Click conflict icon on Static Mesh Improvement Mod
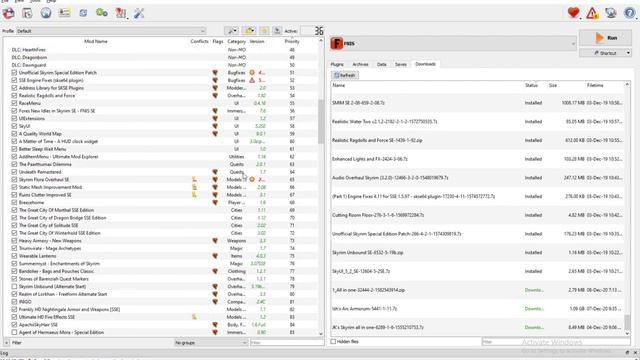The width and height of the screenshot is (640, 360). [x=194, y=187]
